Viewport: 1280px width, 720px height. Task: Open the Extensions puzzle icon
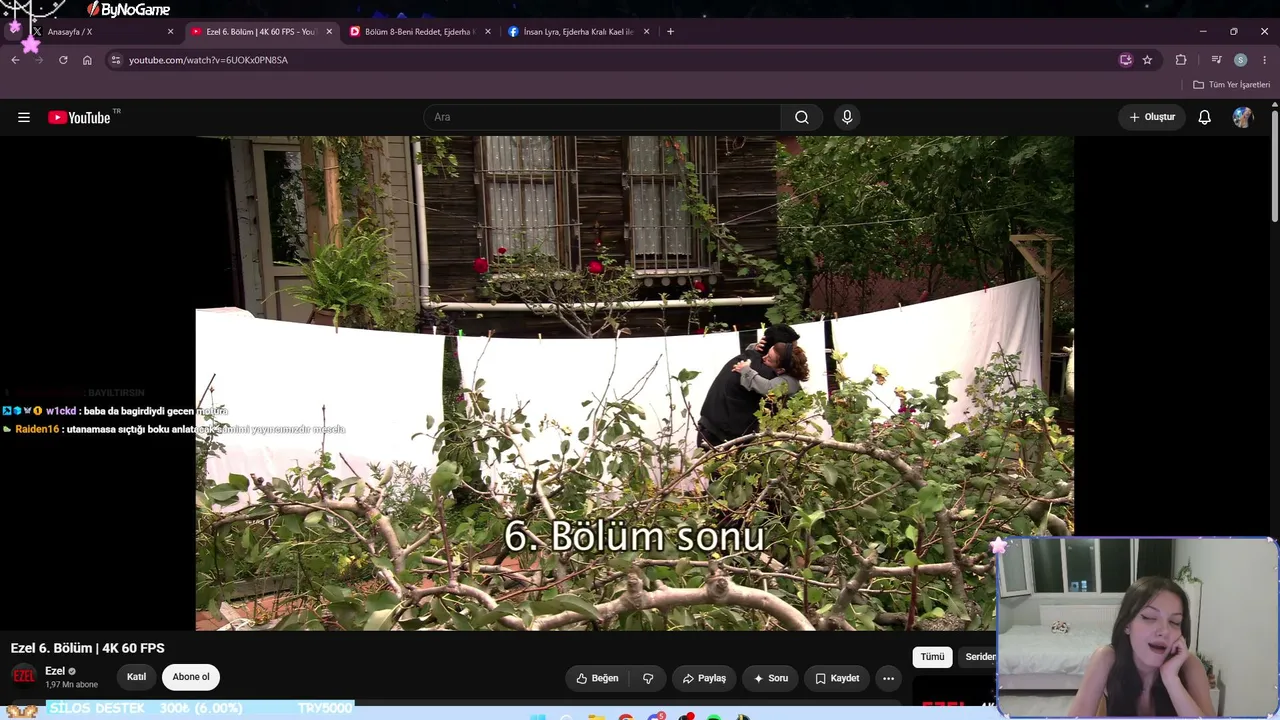click(x=1181, y=60)
